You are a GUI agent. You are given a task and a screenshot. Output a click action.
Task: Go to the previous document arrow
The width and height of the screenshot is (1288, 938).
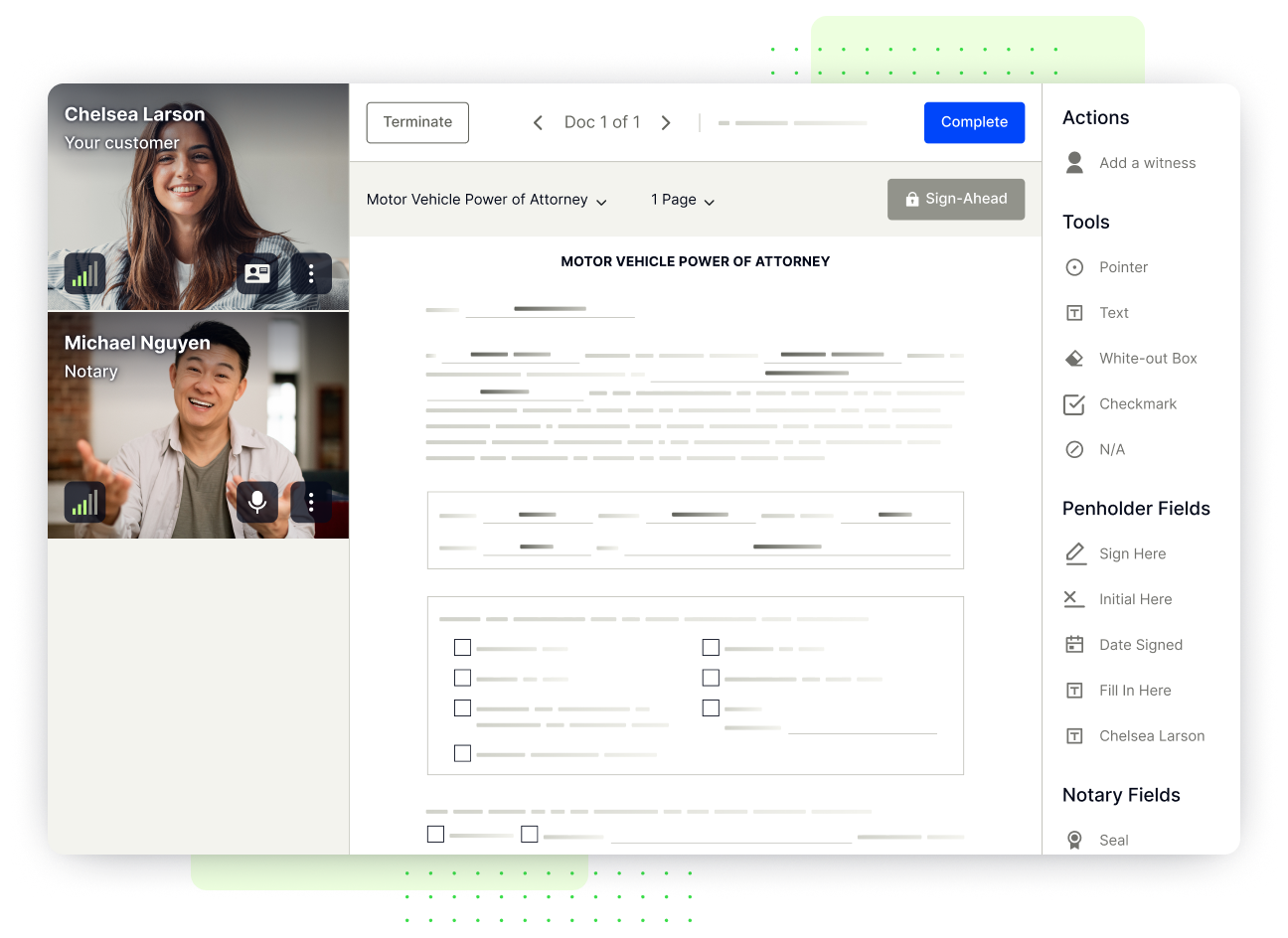pos(538,122)
